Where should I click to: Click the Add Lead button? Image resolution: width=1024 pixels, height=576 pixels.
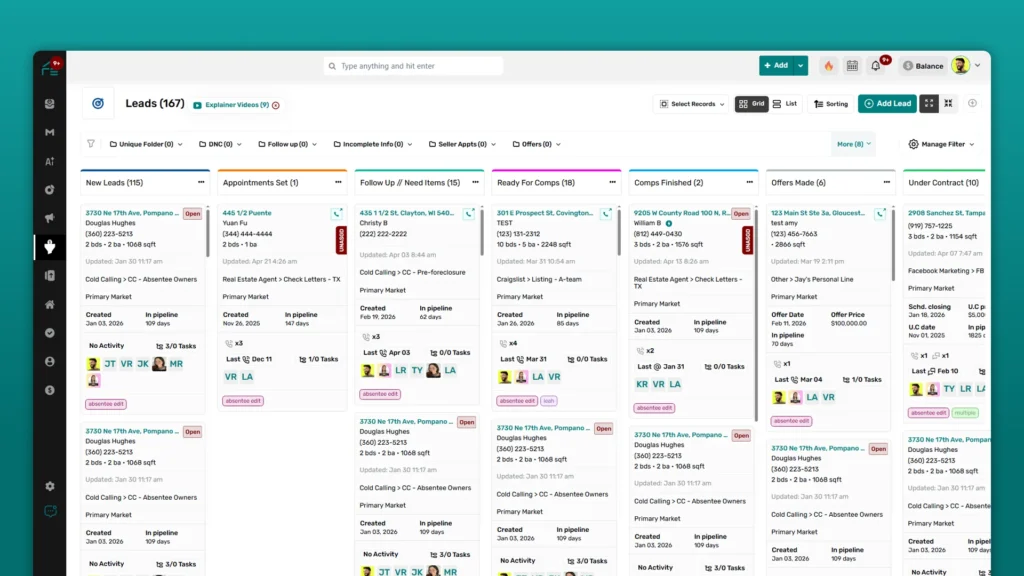click(x=887, y=103)
